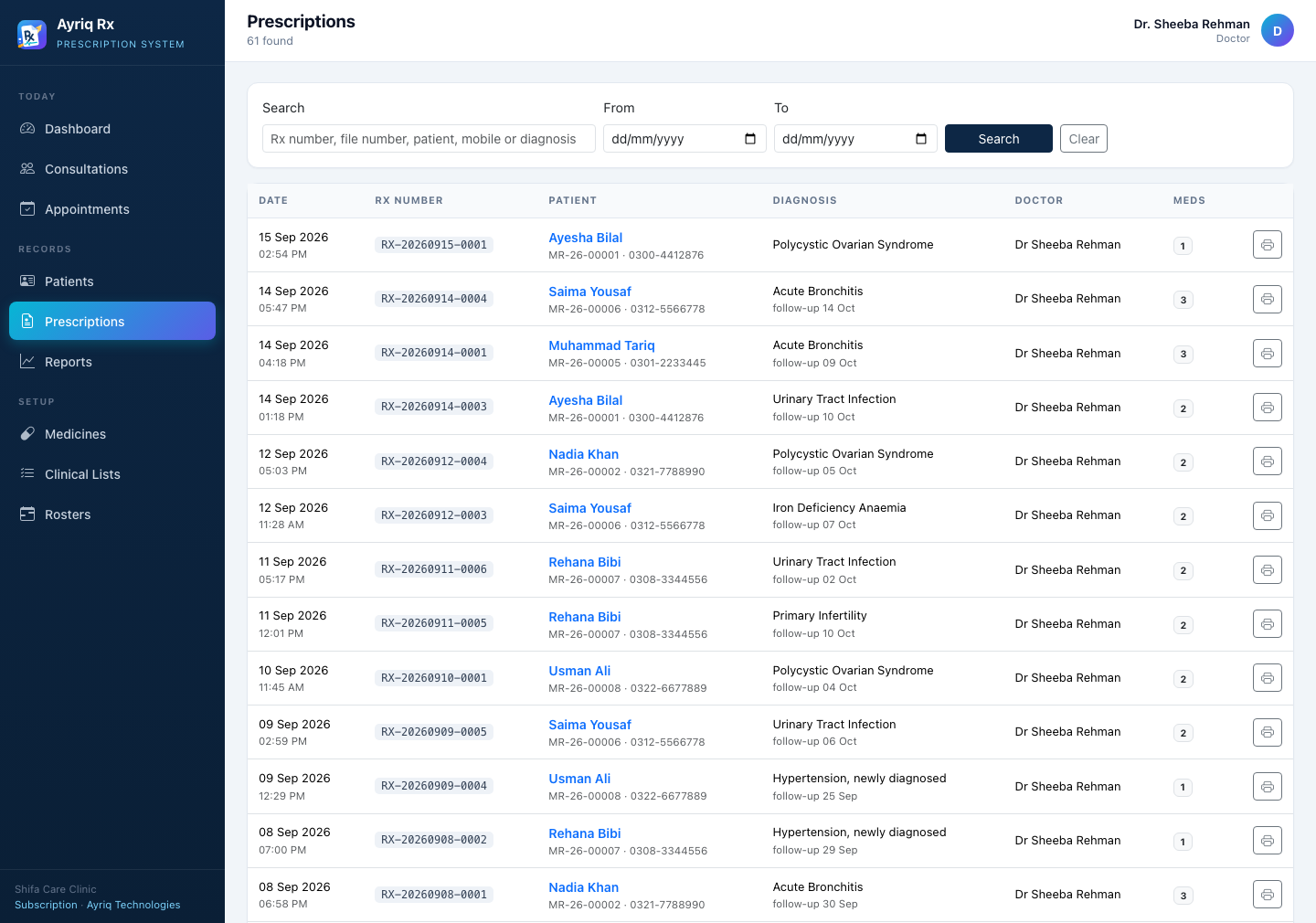Click the Subscription footer link
The height and width of the screenshot is (923, 1316).
(46, 905)
